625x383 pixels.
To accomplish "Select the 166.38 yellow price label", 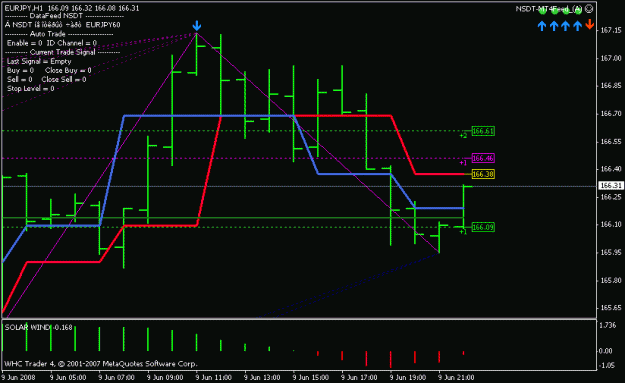I will [483, 174].
